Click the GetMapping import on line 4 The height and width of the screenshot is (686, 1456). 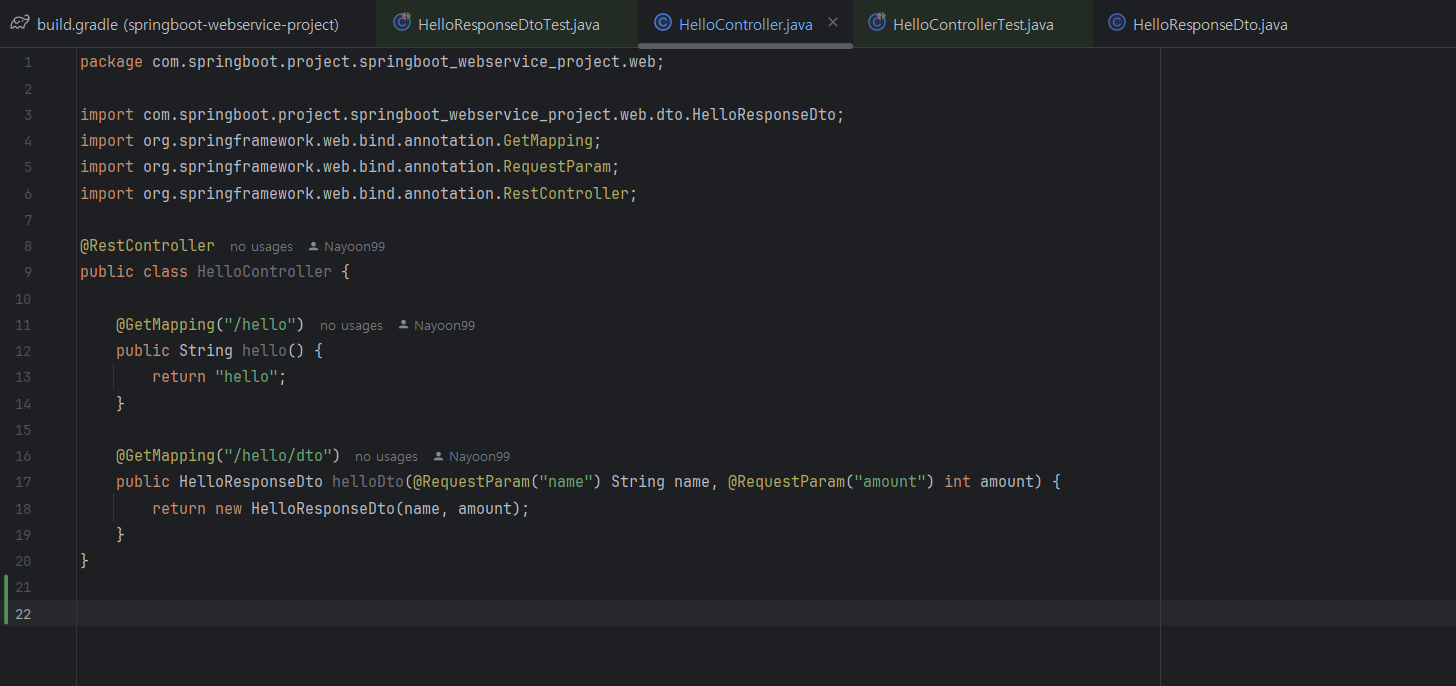[x=340, y=141]
